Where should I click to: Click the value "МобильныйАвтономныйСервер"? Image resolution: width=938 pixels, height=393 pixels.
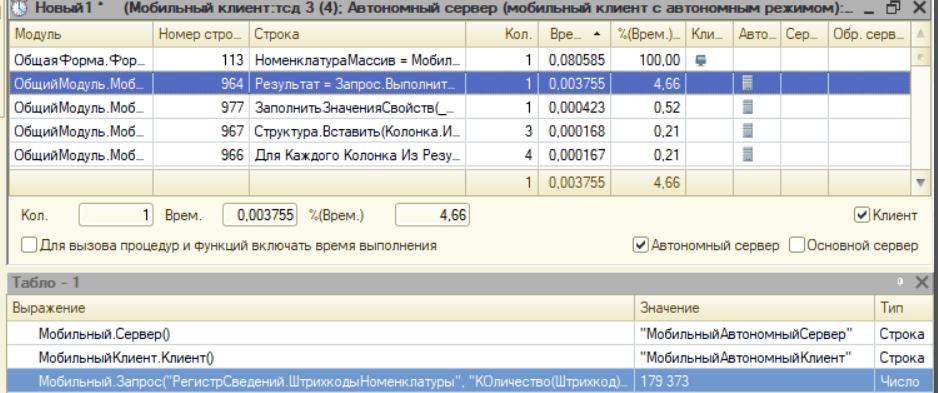747,334
